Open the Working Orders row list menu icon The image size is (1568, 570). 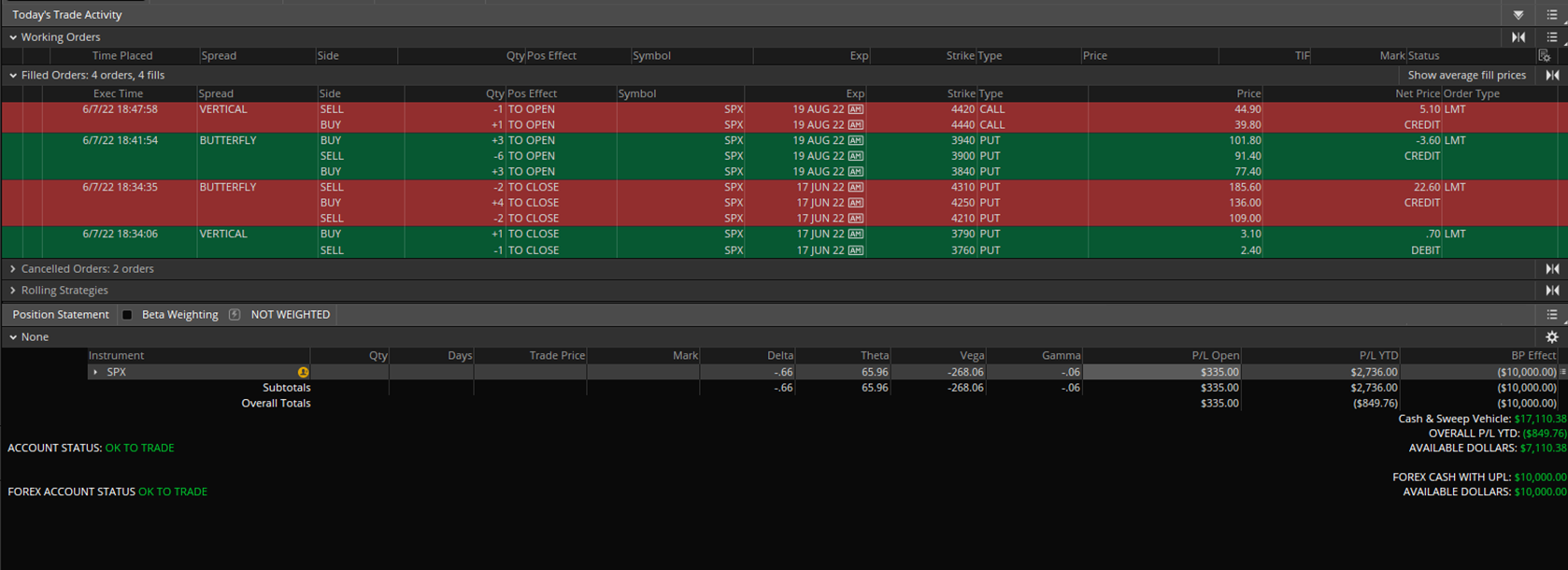[1552, 37]
